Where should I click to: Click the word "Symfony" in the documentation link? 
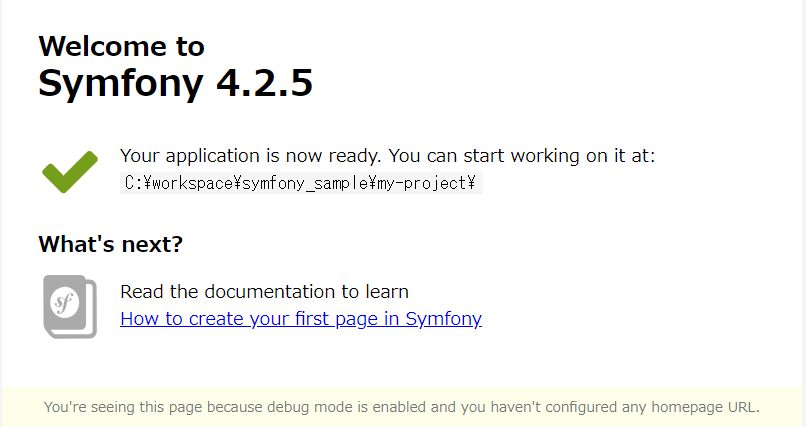point(444,319)
